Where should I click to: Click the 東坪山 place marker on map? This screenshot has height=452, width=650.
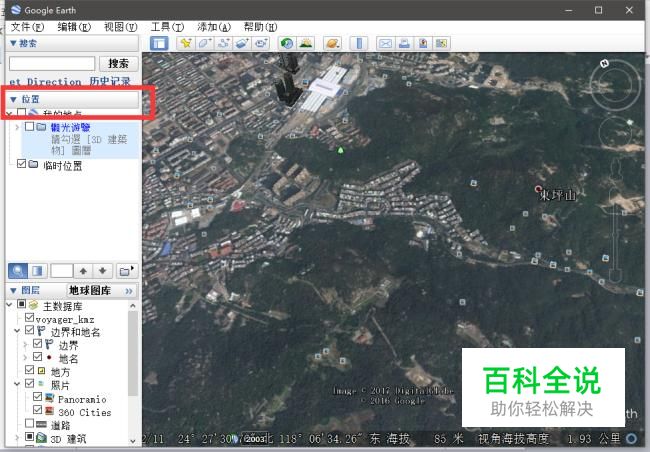[538, 189]
